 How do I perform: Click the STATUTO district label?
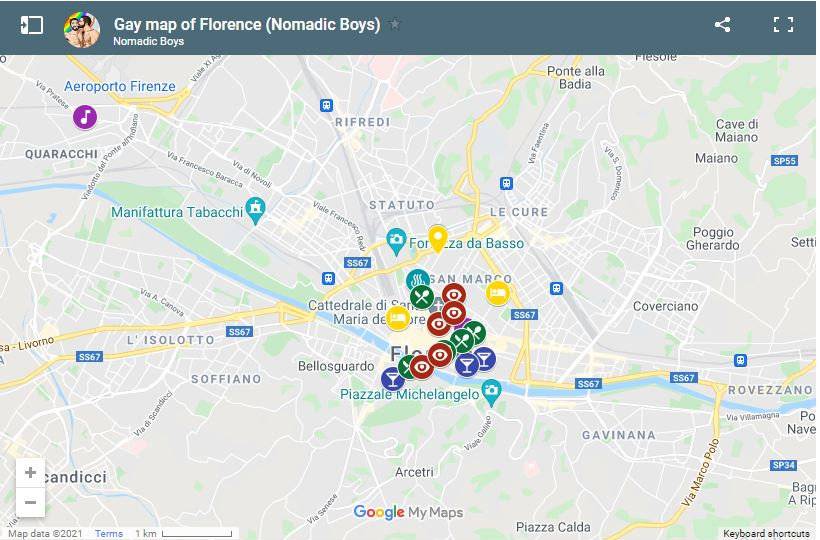click(x=402, y=205)
